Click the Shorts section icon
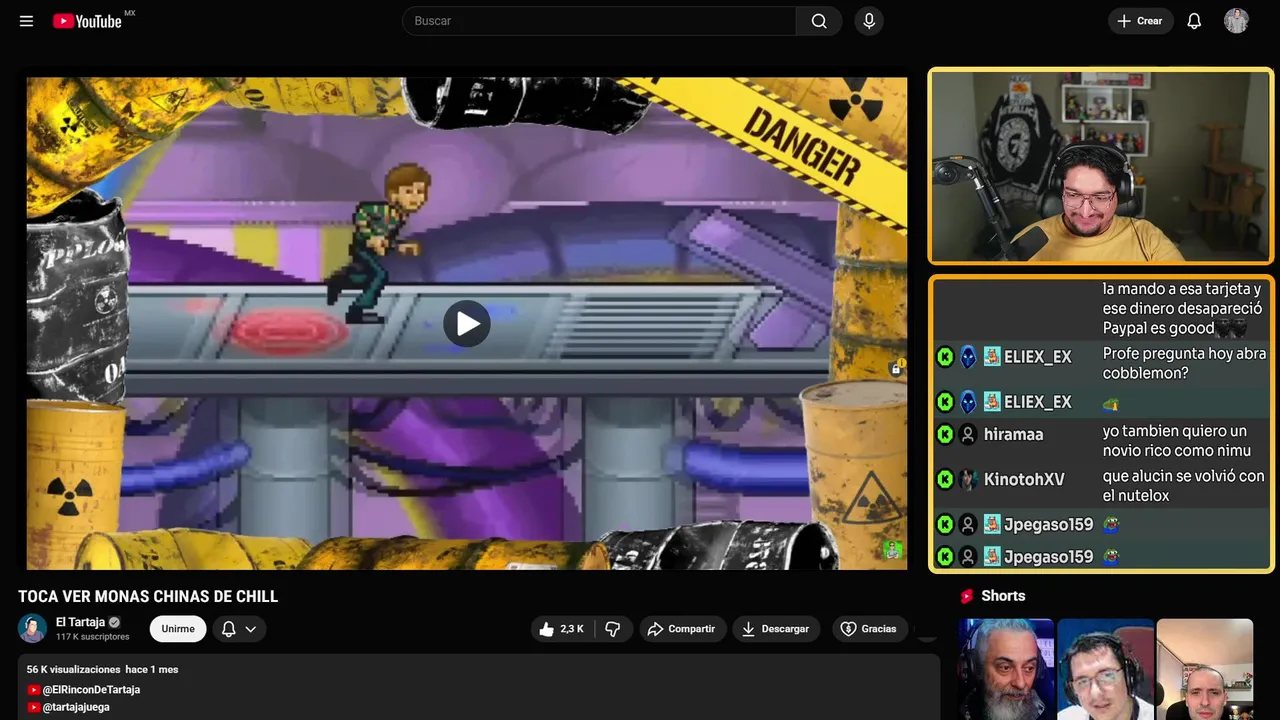The height and width of the screenshot is (720, 1280). click(x=967, y=596)
